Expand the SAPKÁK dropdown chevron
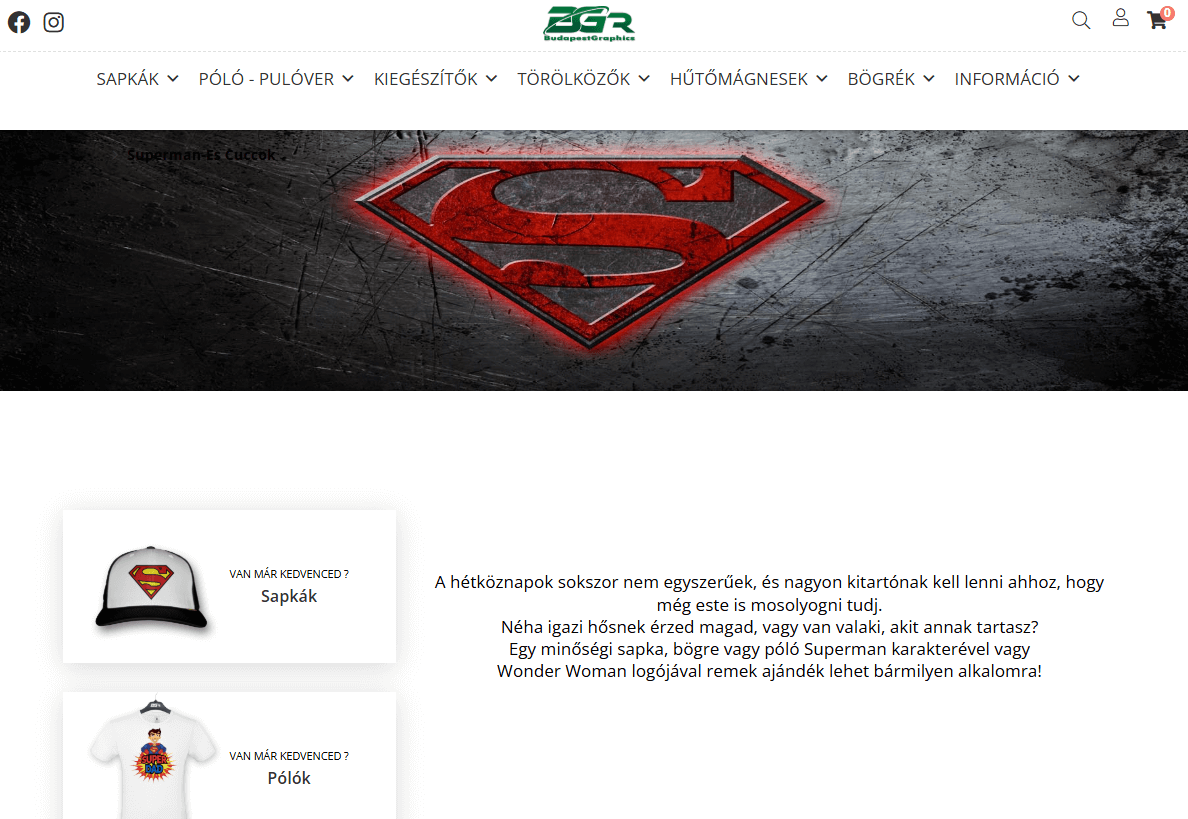This screenshot has height=819, width=1188. click(173, 79)
